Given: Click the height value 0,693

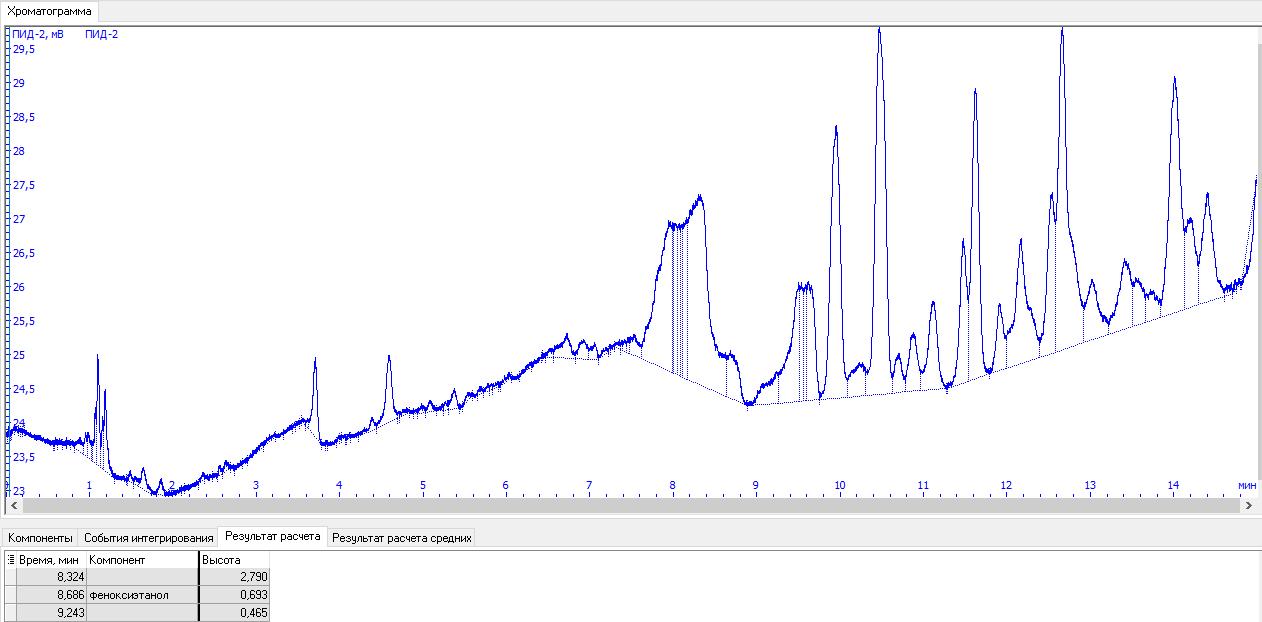Looking at the screenshot, I should (233, 595).
